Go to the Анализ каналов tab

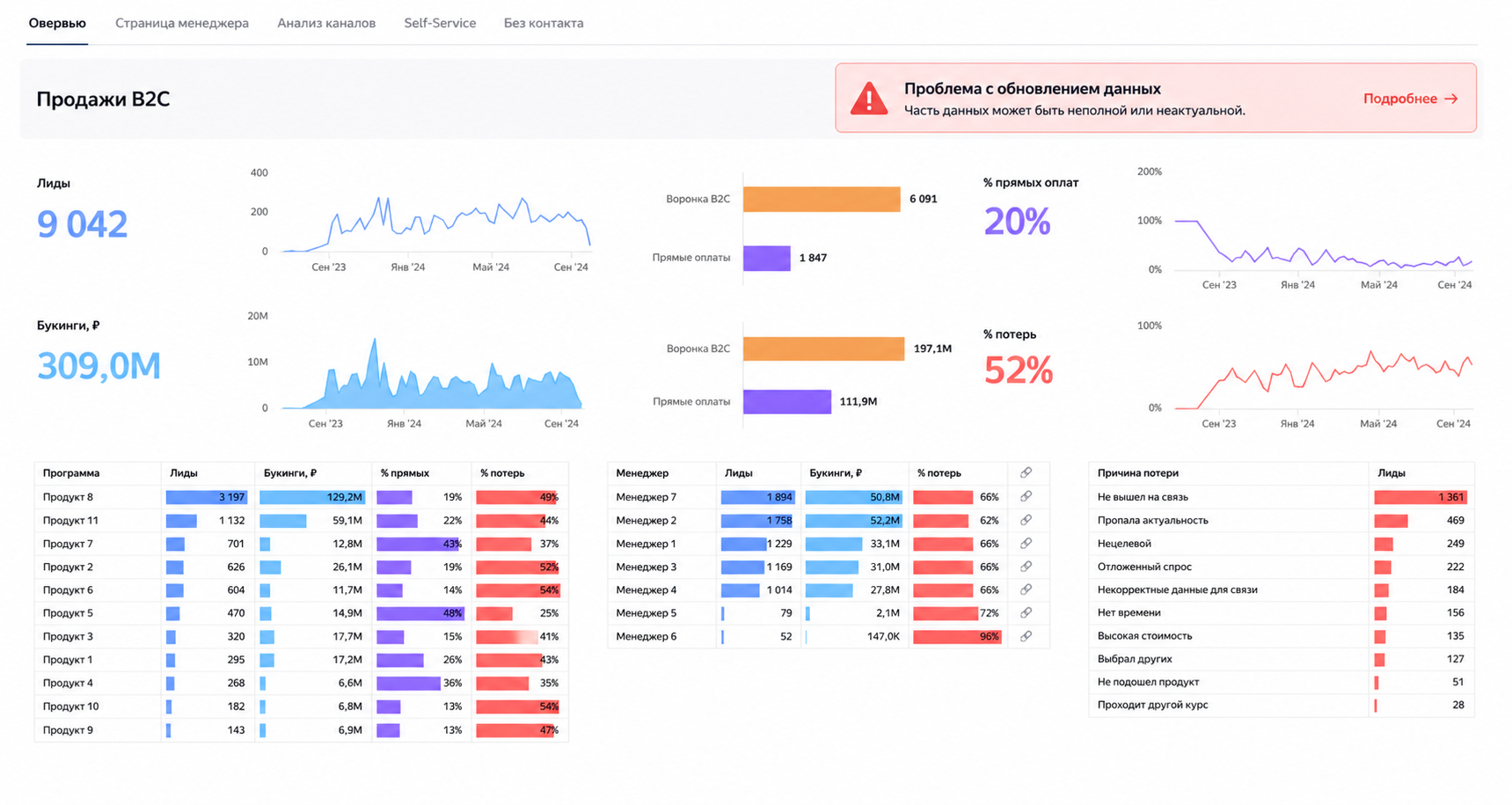click(x=326, y=23)
